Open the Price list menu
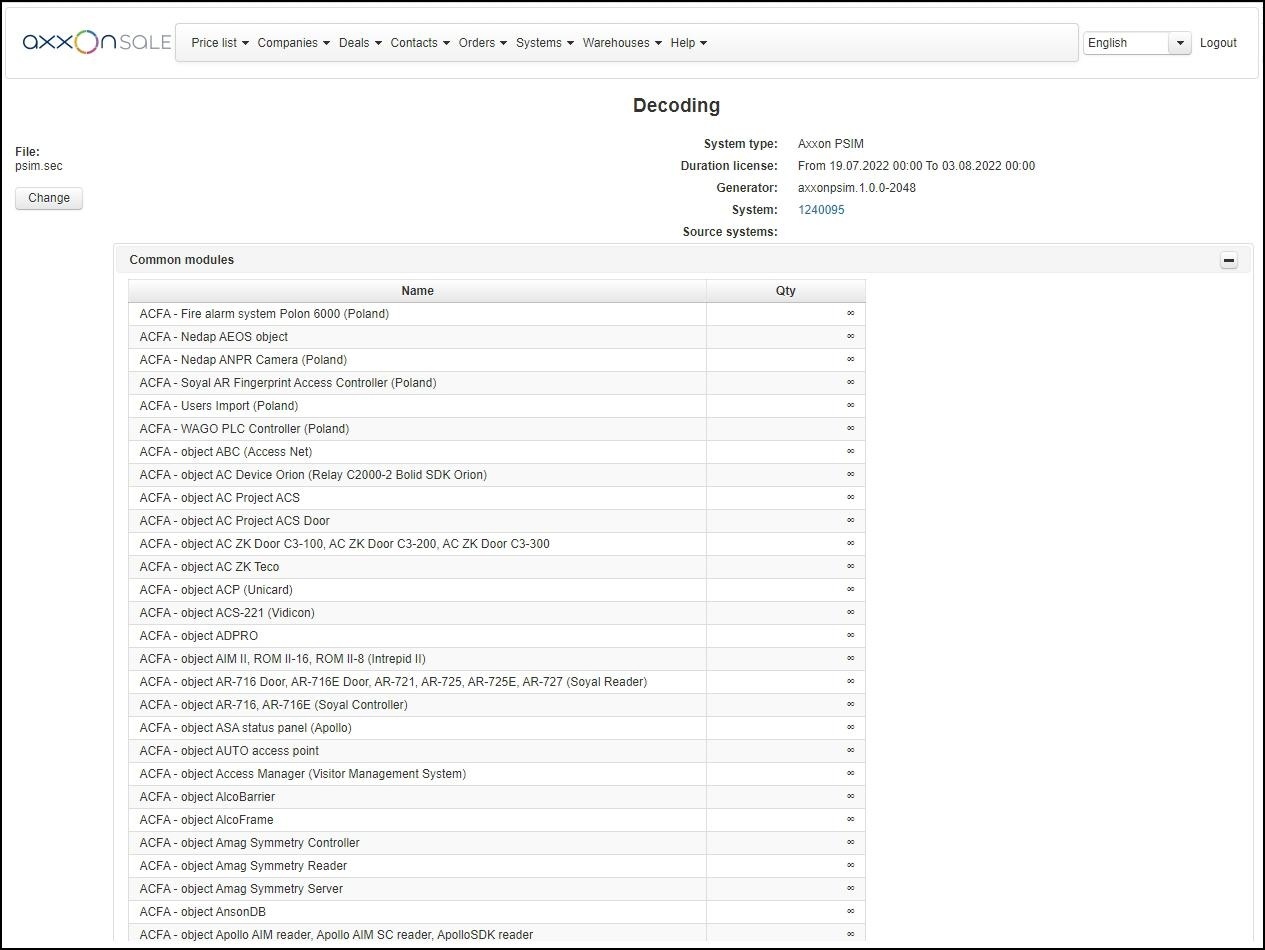Image resolution: width=1265 pixels, height=950 pixels. coord(220,43)
